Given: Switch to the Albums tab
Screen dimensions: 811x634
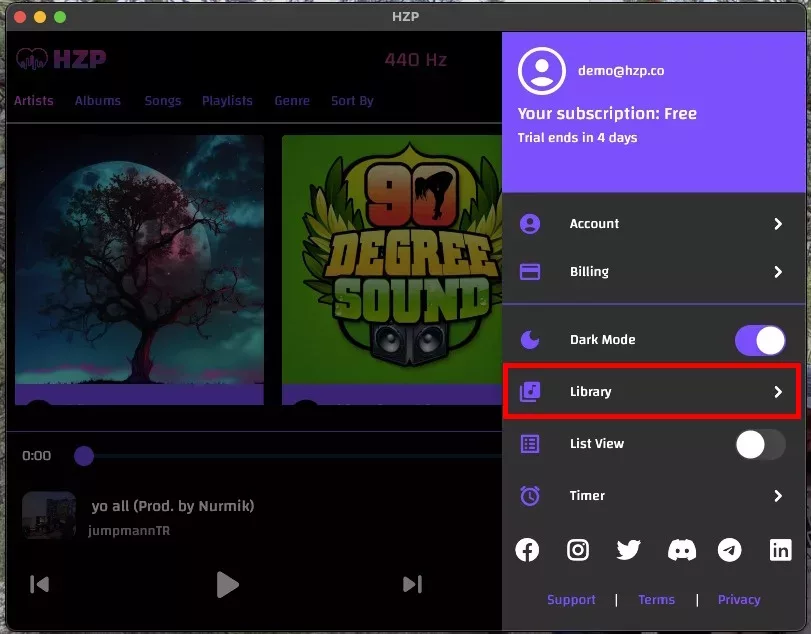Looking at the screenshot, I should [x=98, y=100].
